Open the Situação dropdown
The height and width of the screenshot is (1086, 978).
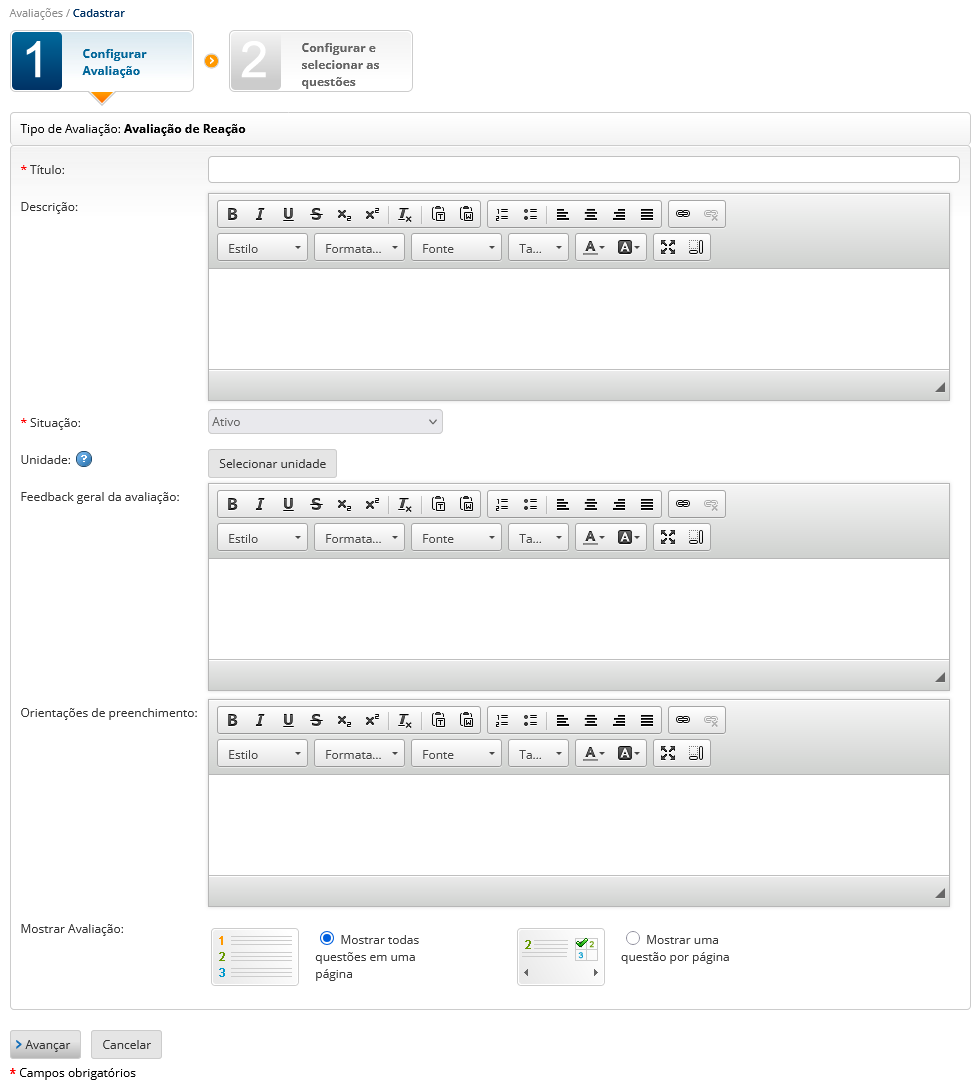coord(325,422)
